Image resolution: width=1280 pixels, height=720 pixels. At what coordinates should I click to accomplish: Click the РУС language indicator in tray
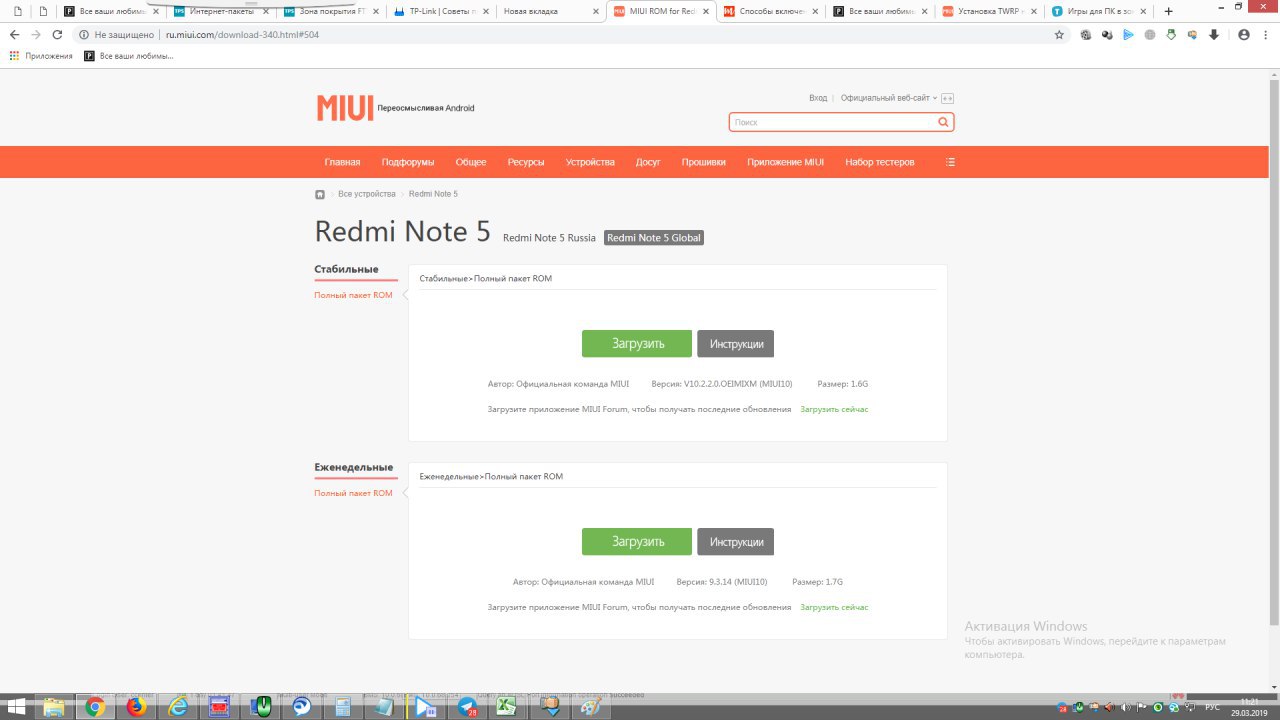(1212, 707)
